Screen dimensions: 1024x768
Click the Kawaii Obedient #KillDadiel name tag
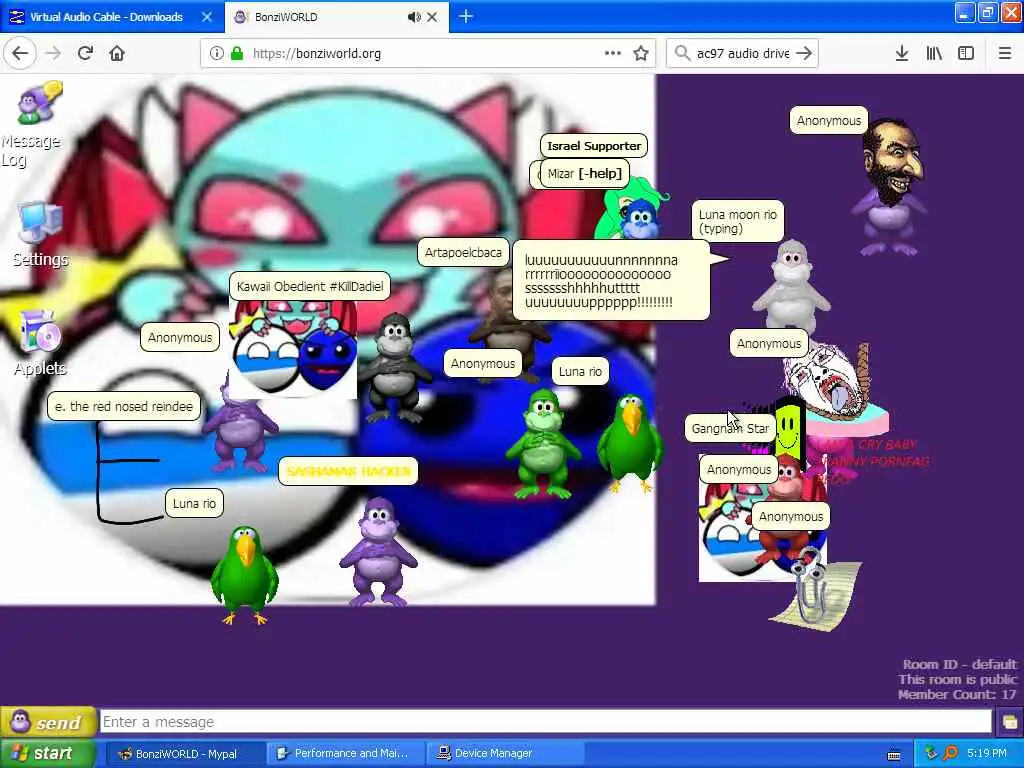[310, 286]
